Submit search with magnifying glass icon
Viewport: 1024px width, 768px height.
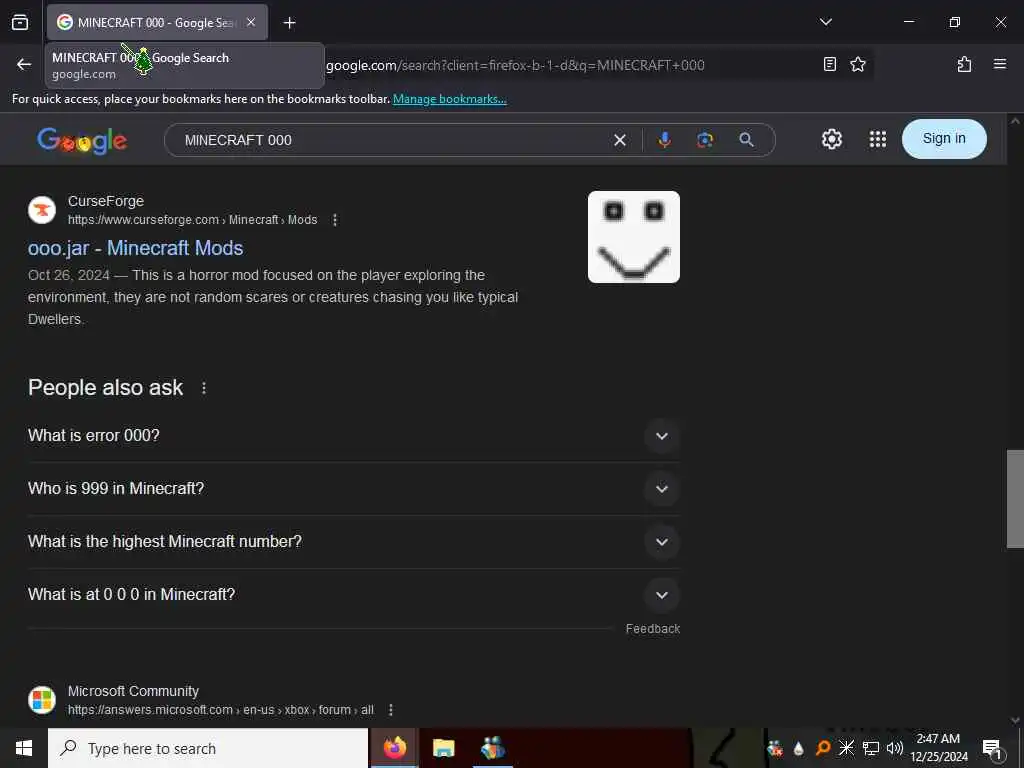746,140
